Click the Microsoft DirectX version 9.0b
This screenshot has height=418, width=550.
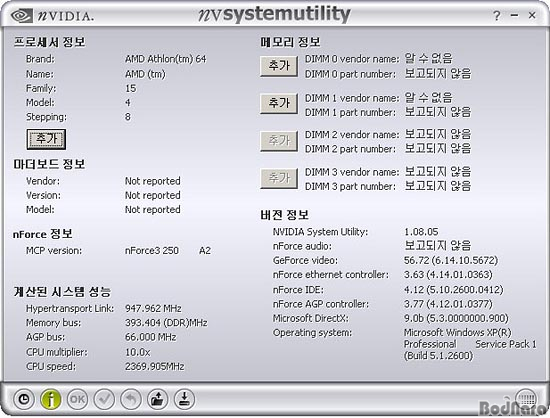(x=456, y=318)
